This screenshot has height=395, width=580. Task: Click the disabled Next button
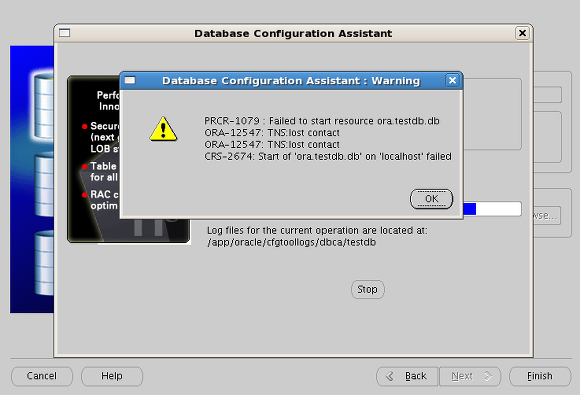[470, 377]
